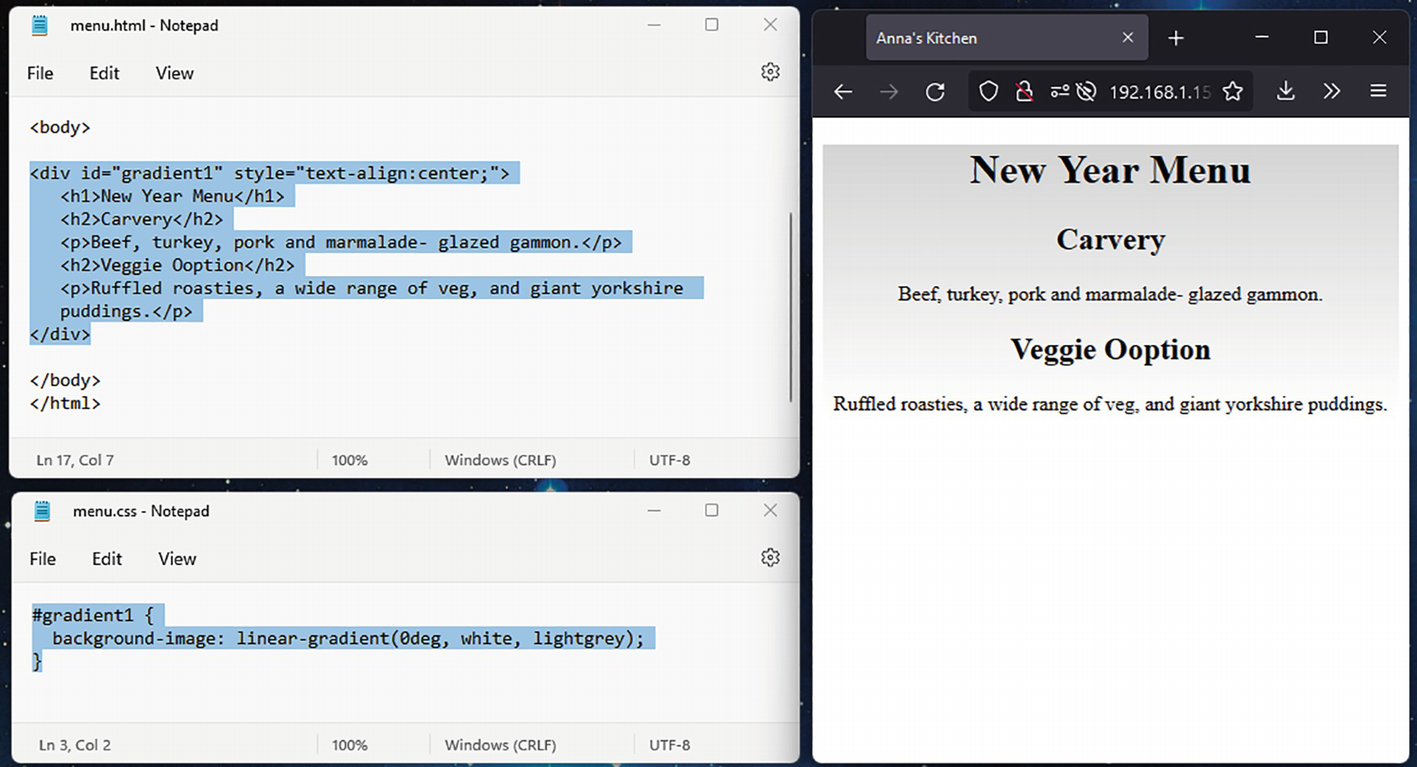Click the 'menu.css - Notepad' window title
This screenshot has height=767, width=1417.
point(141,511)
